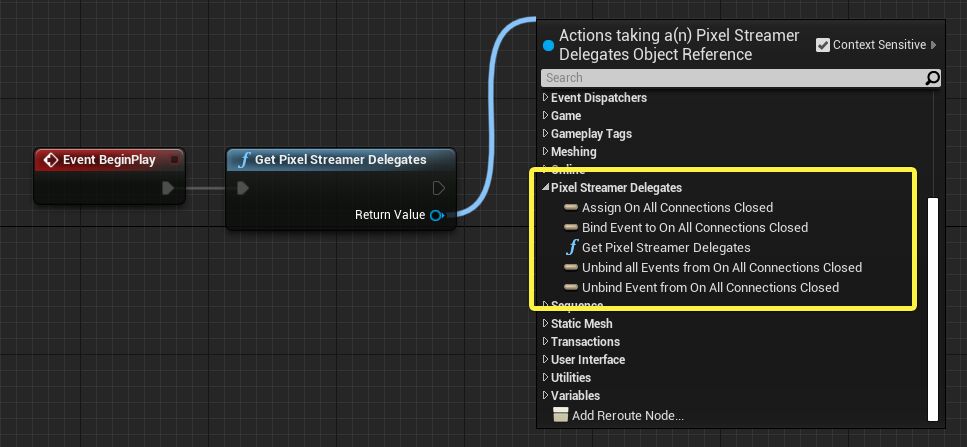The image size is (967, 447).
Task: Click the magnifying glass search icon
Action: click(932, 78)
